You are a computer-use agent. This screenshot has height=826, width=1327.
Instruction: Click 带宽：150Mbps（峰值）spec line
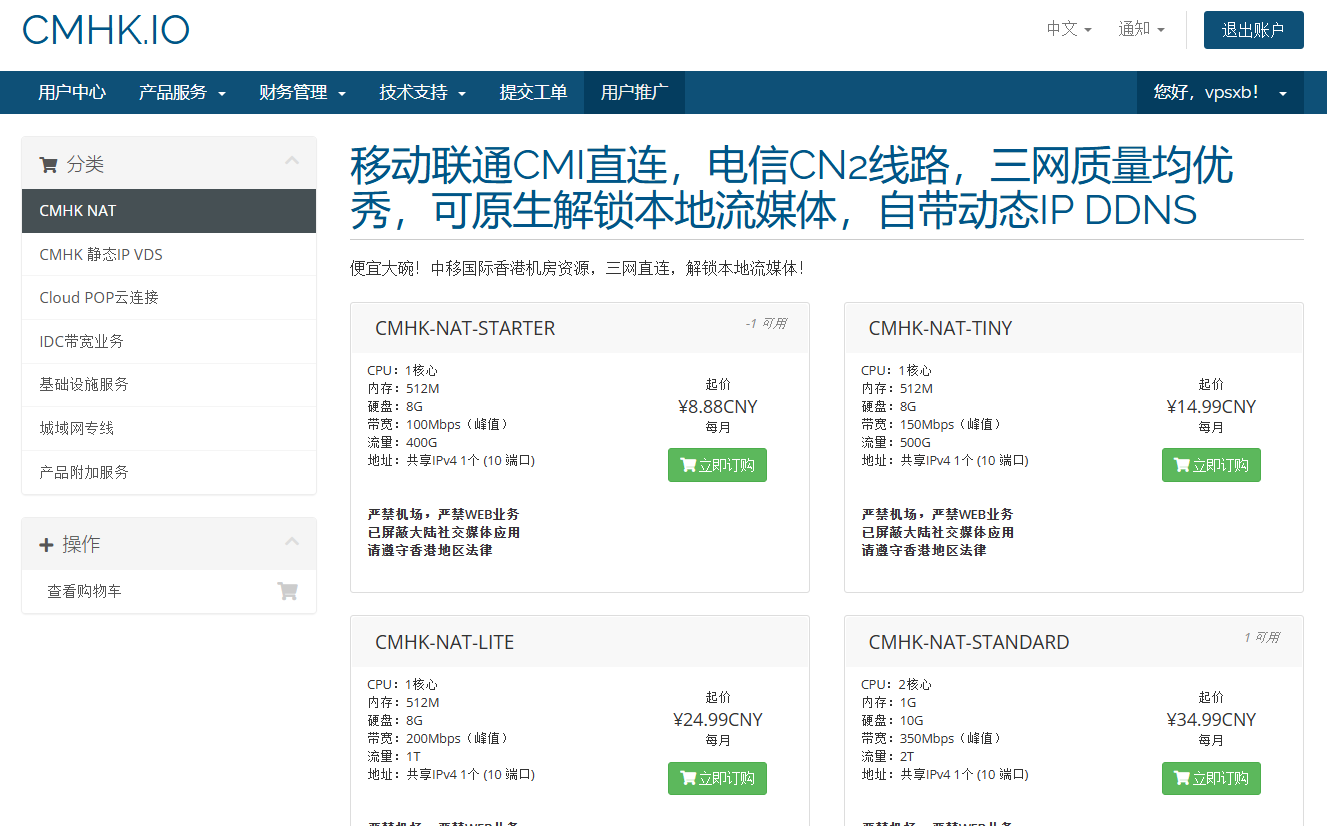(932, 424)
